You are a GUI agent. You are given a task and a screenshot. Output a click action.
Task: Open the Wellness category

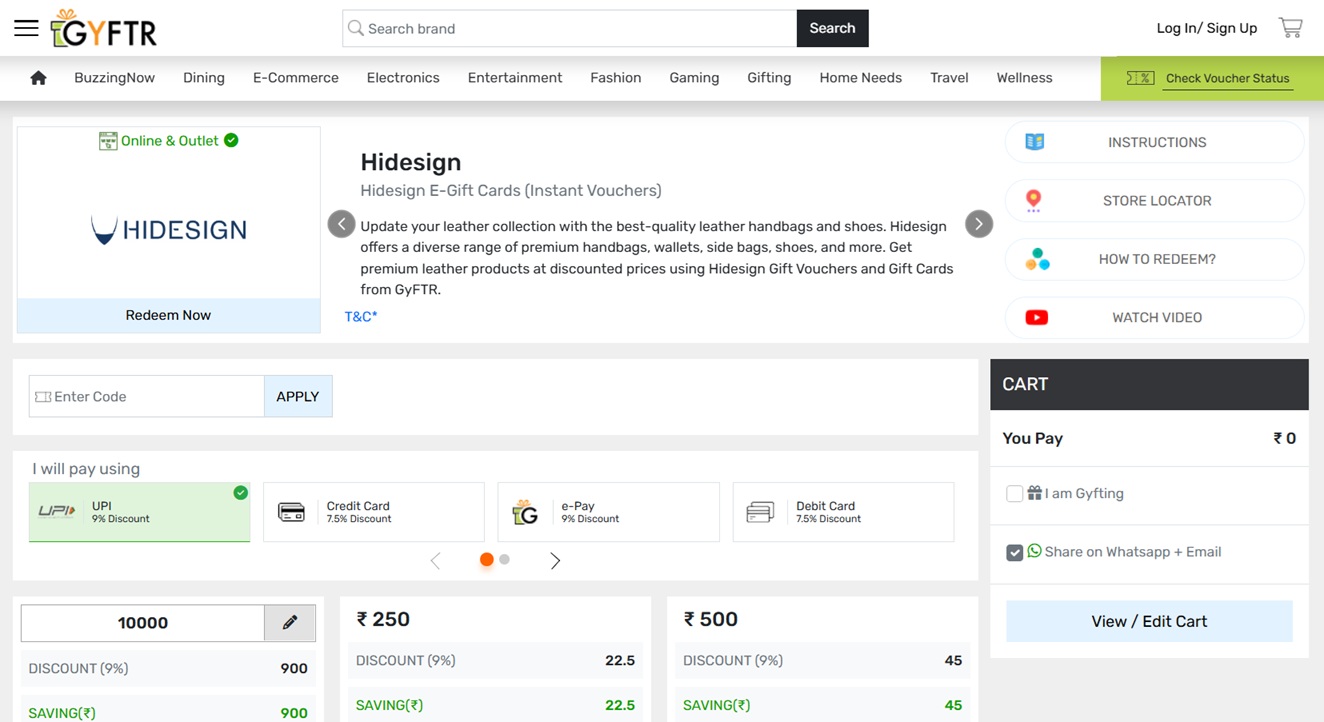pos(1024,78)
